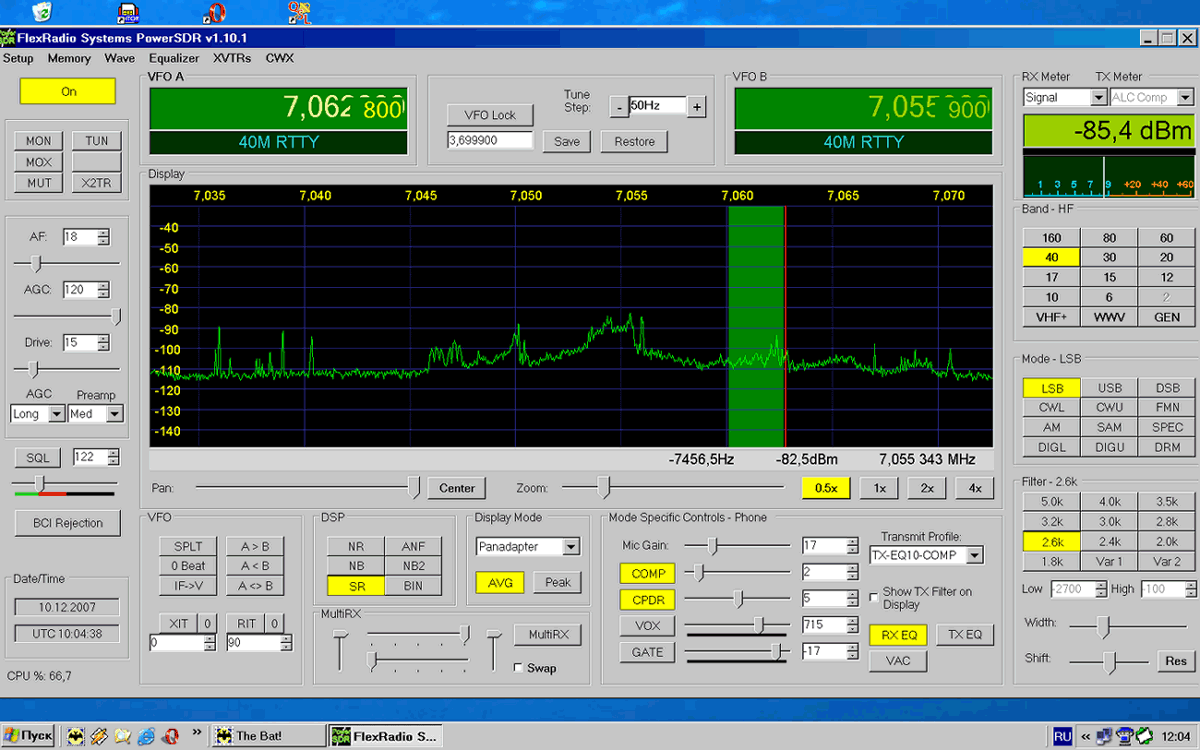Click the PowerSDR title bar icon
1200x750 pixels.
coord(8,38)
